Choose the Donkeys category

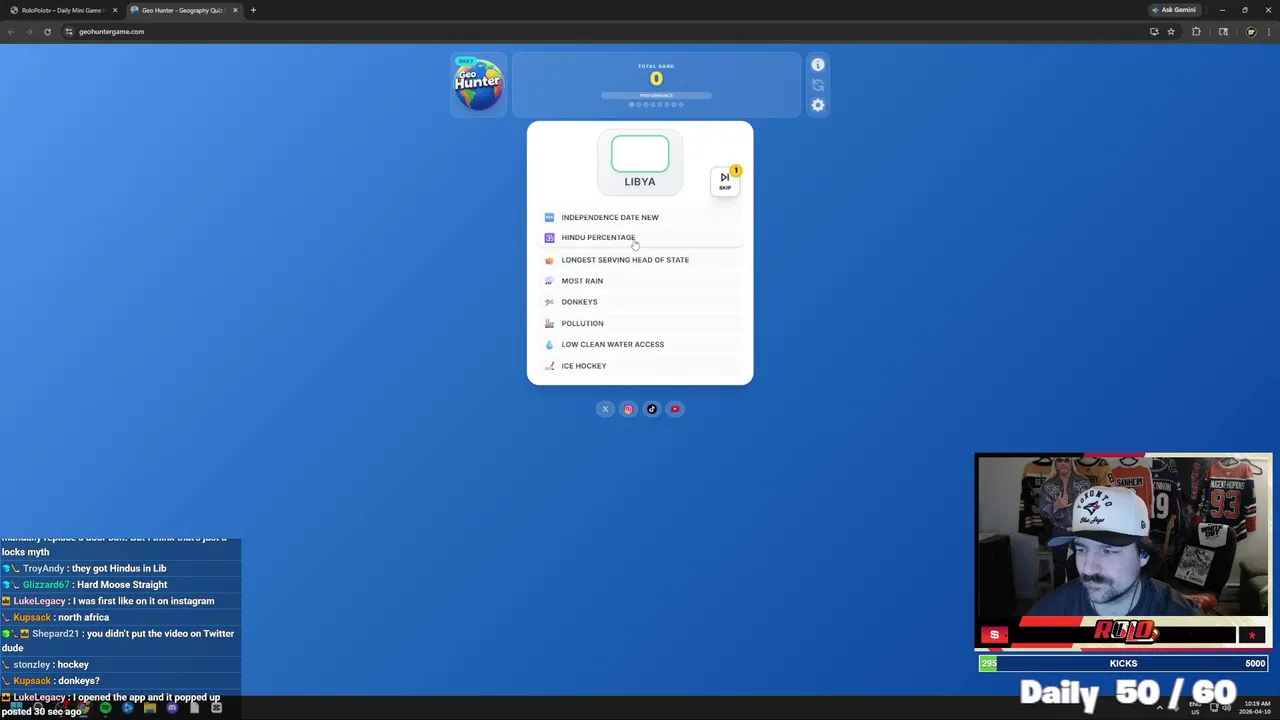point(640,302)
